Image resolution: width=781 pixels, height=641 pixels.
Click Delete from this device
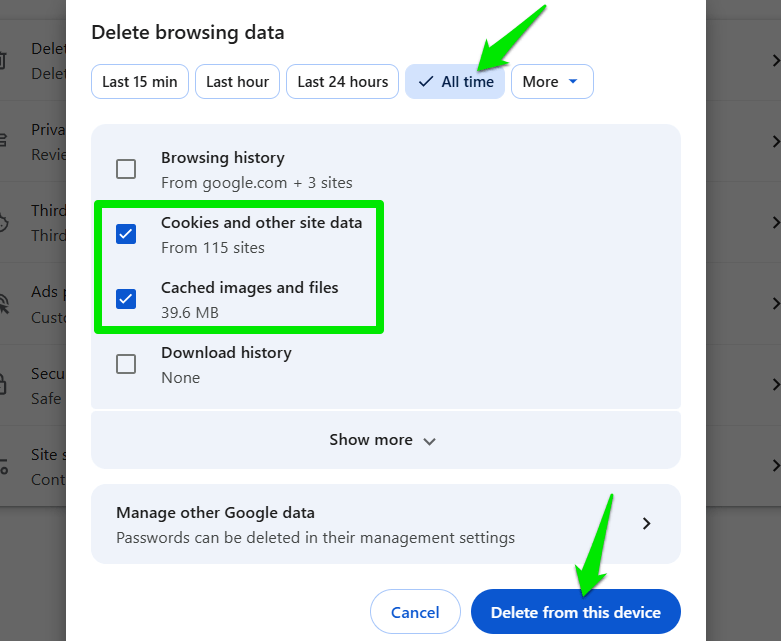pyautogui.click(x=576, y=612)
